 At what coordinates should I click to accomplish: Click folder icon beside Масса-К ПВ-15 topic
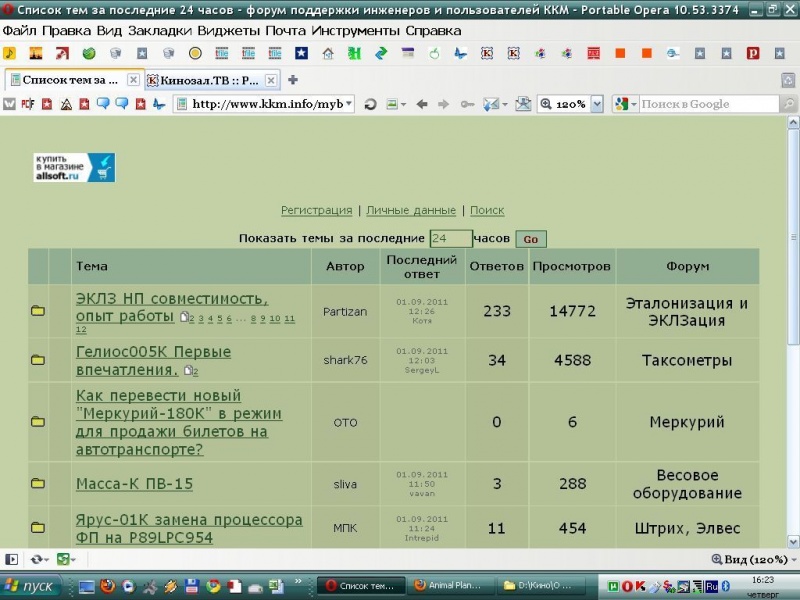38,484
